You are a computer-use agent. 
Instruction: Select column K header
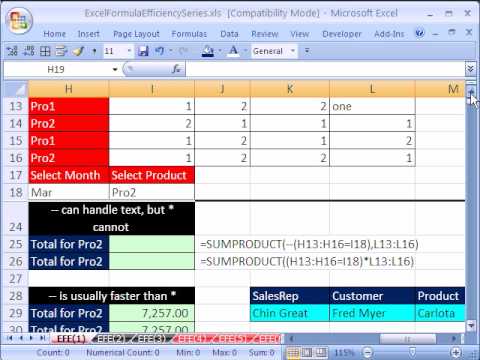pos(290,89)
